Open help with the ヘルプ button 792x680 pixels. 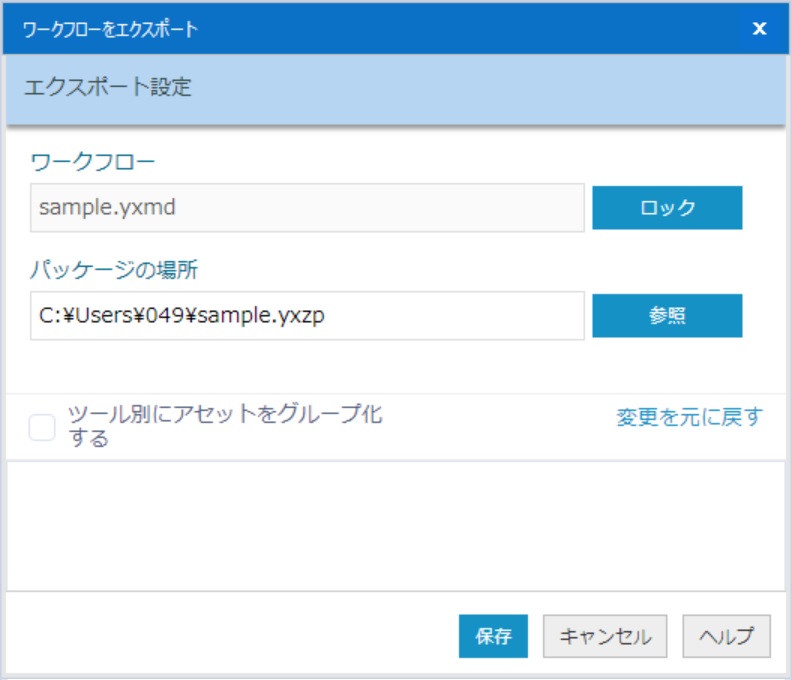point(726,636)
